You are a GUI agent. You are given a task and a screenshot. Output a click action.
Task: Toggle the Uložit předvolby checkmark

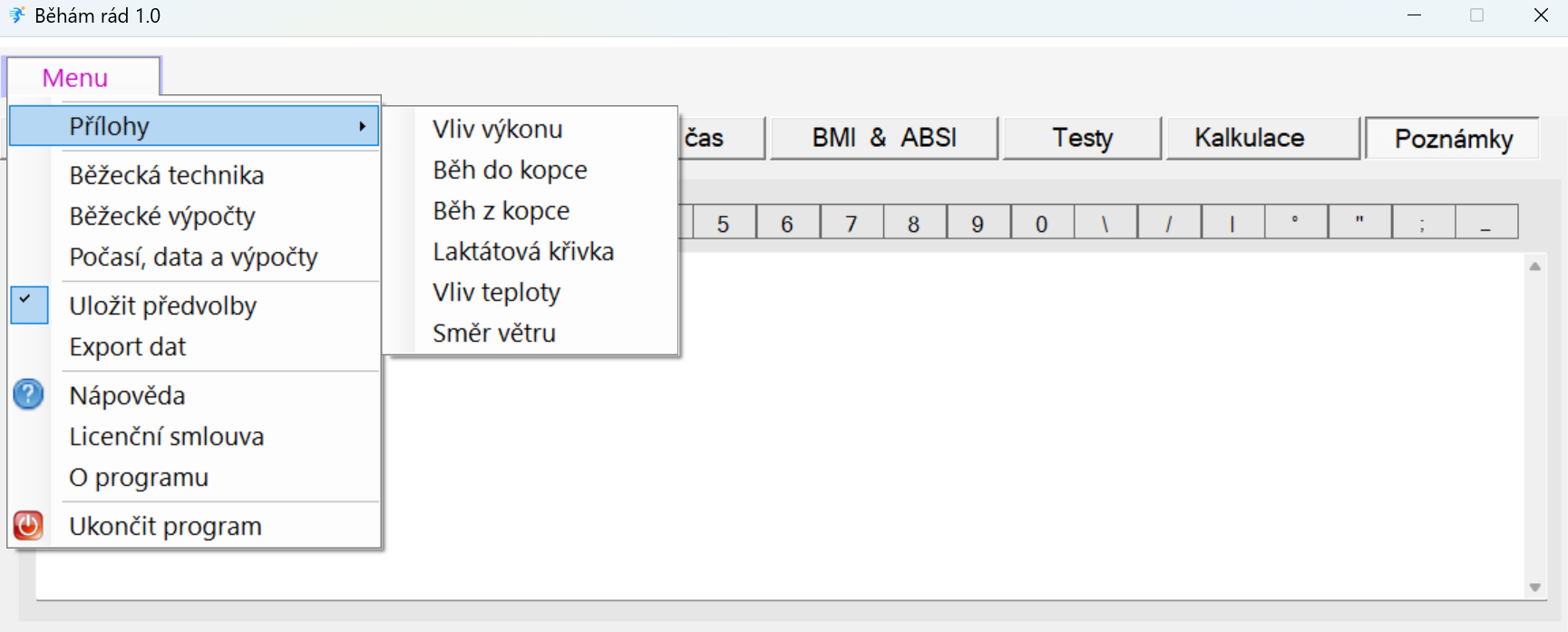[29, 305]
